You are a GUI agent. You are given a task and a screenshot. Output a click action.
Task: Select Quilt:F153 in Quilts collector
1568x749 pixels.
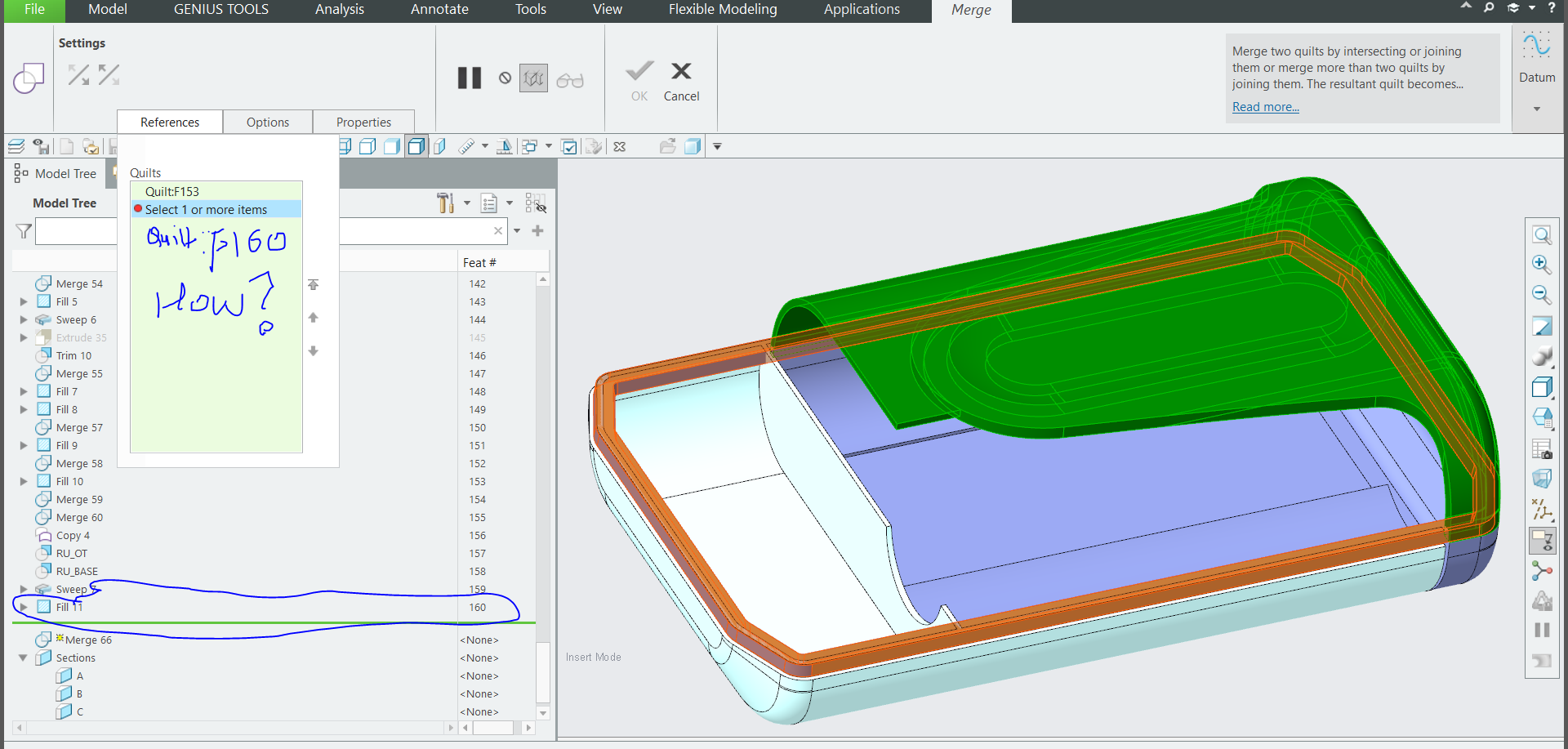point(216,191)
